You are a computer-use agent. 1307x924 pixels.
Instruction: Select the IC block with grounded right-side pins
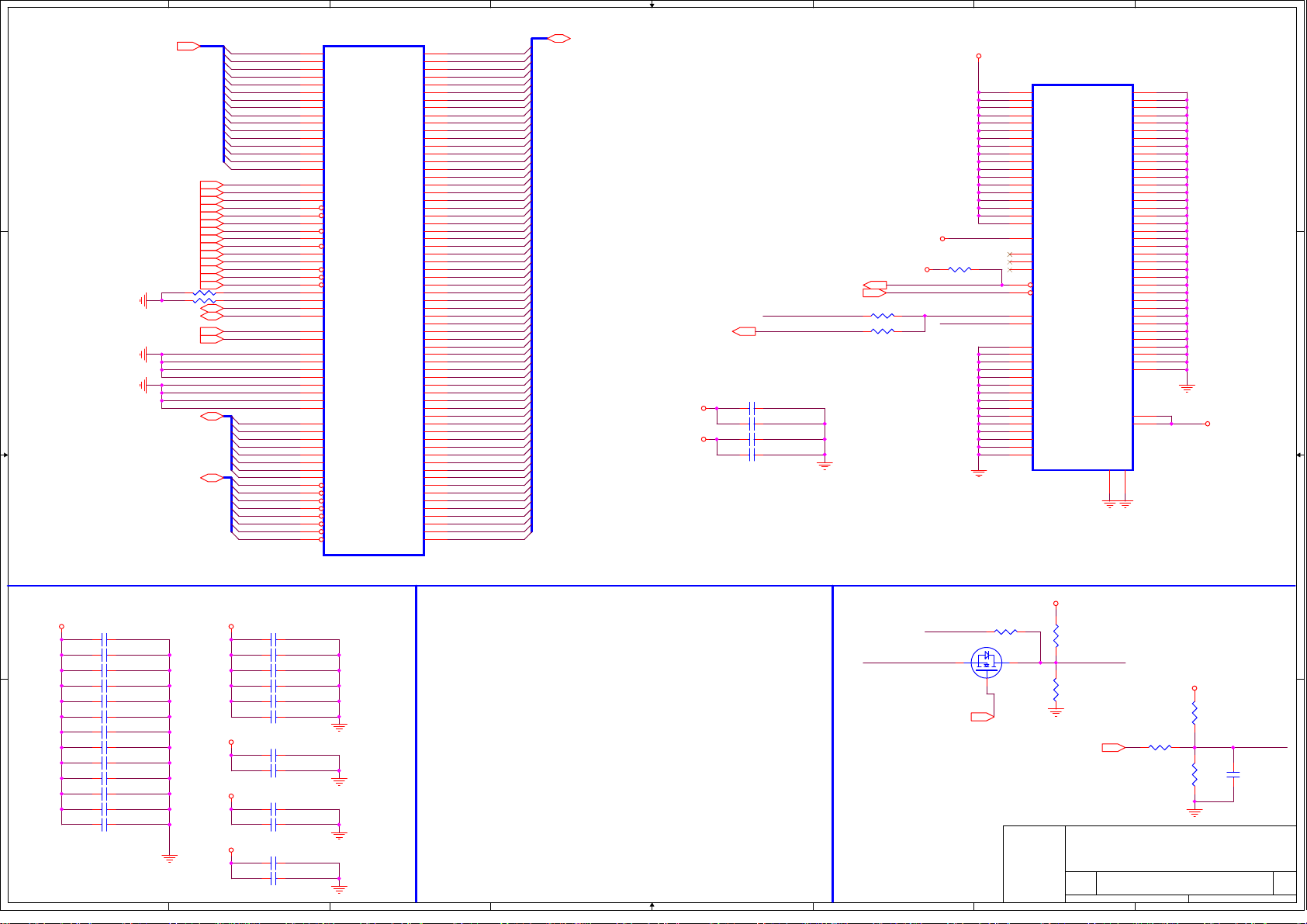(x=1083, y=277)
